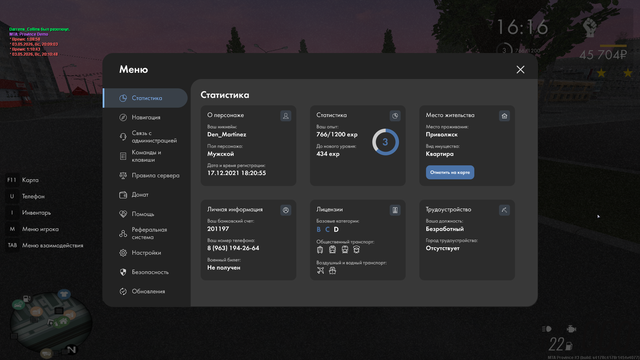Screen dimensions: 640x360
Task: Click the fuel gauge showing 22
Action: coord(560,344)
